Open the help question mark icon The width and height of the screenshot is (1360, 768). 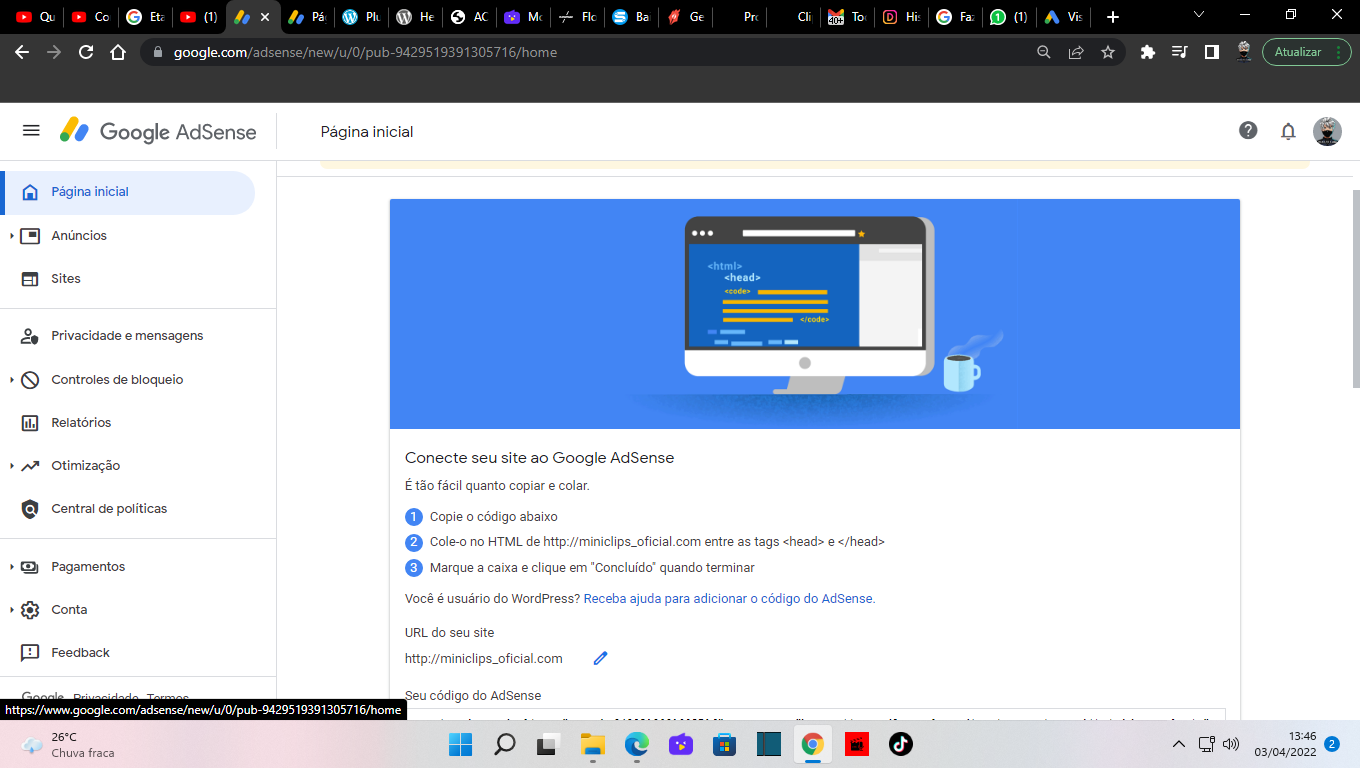(x=1248, y=130)
